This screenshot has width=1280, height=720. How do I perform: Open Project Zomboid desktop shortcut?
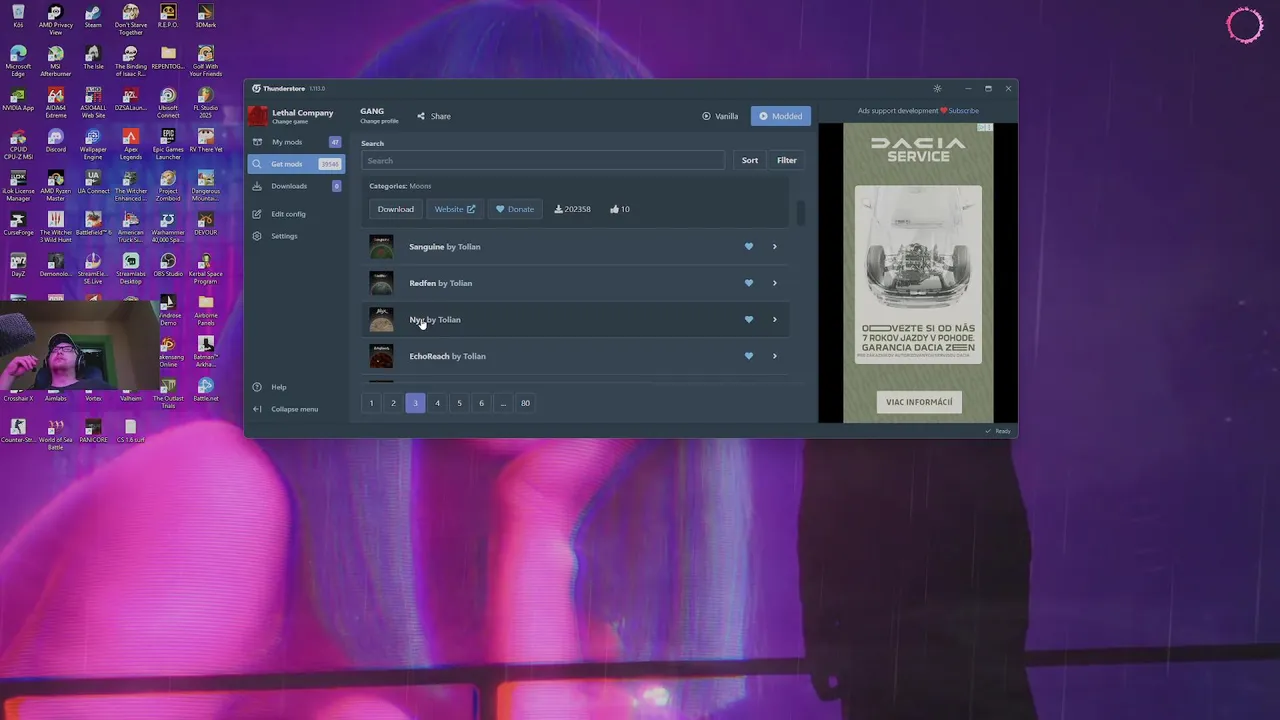[168, 184]
